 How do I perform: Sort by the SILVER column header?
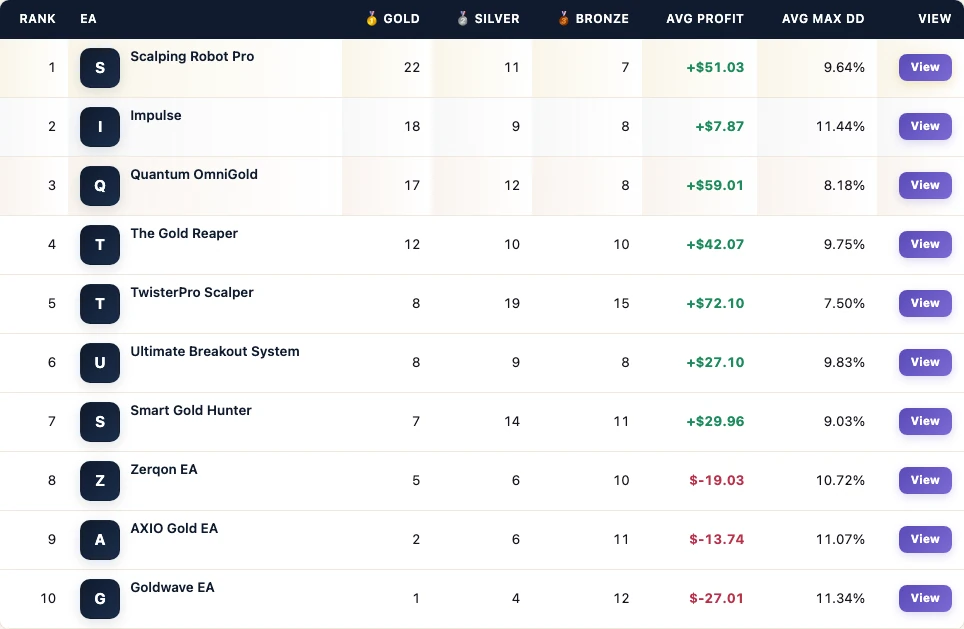click(497, 19)
